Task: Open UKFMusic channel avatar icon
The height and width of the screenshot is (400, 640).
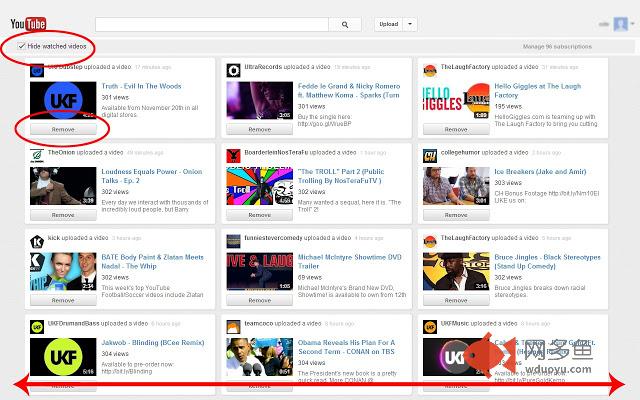Action: (430, 327)
